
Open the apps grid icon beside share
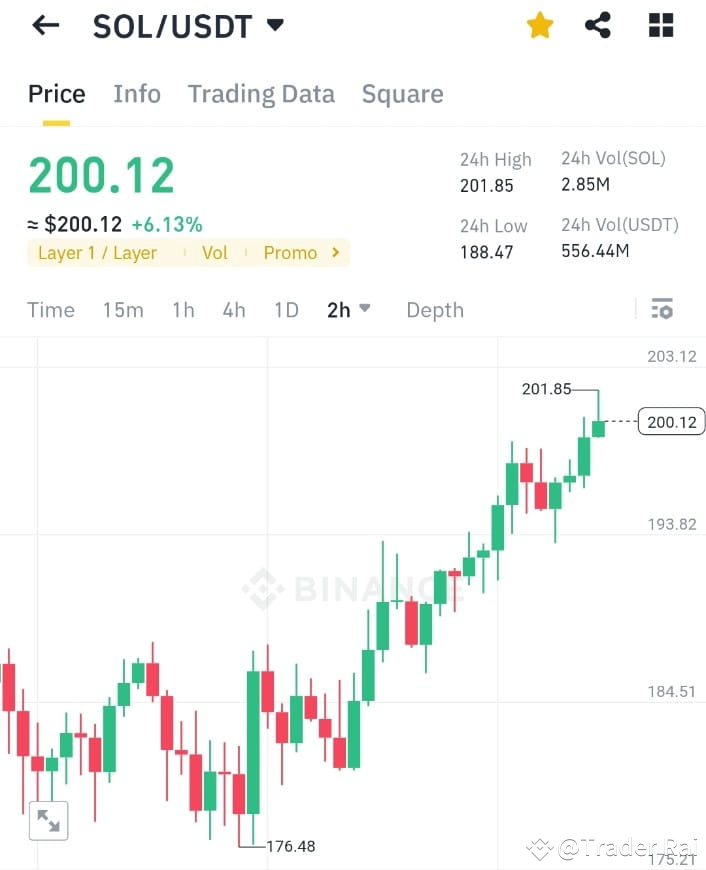pyautogui.click(x=660, y=25)
